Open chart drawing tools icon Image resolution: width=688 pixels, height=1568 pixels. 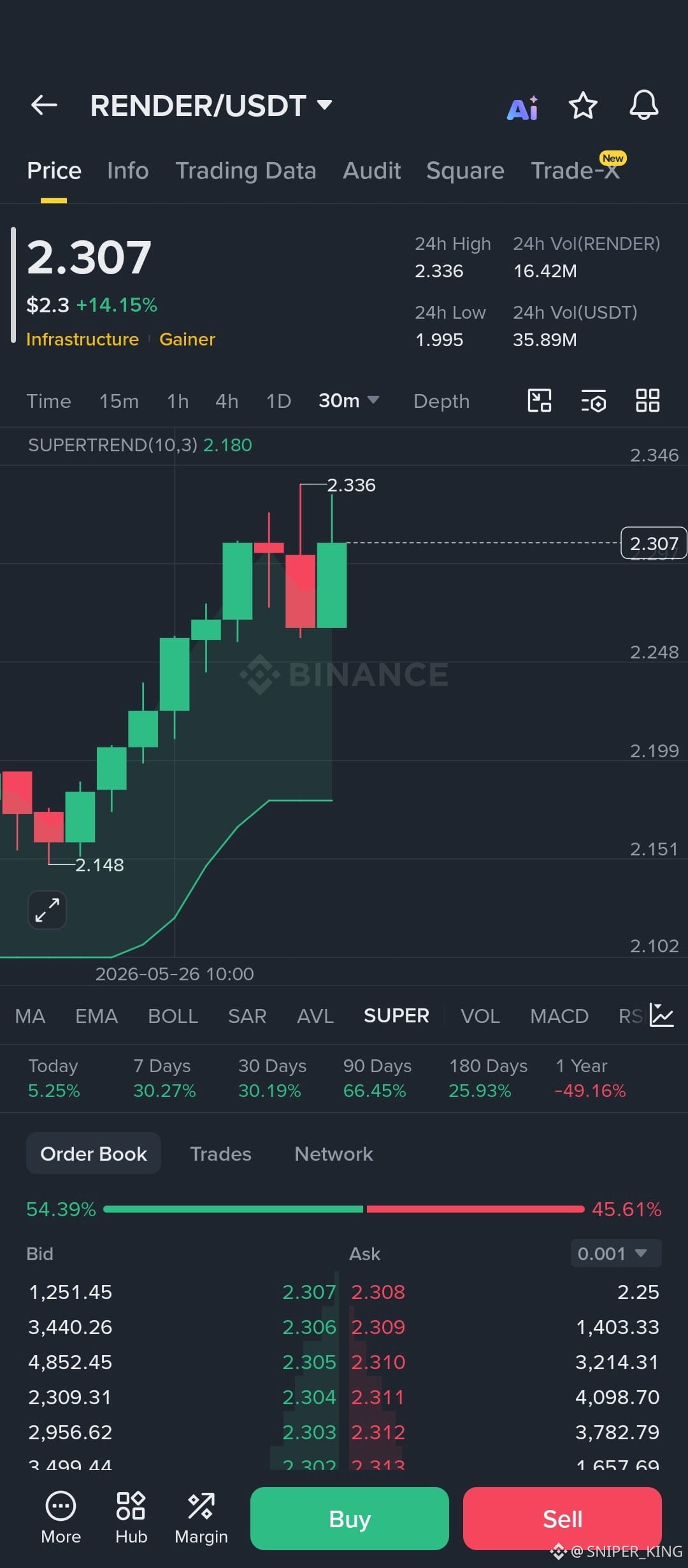click(x=540, y=401)
